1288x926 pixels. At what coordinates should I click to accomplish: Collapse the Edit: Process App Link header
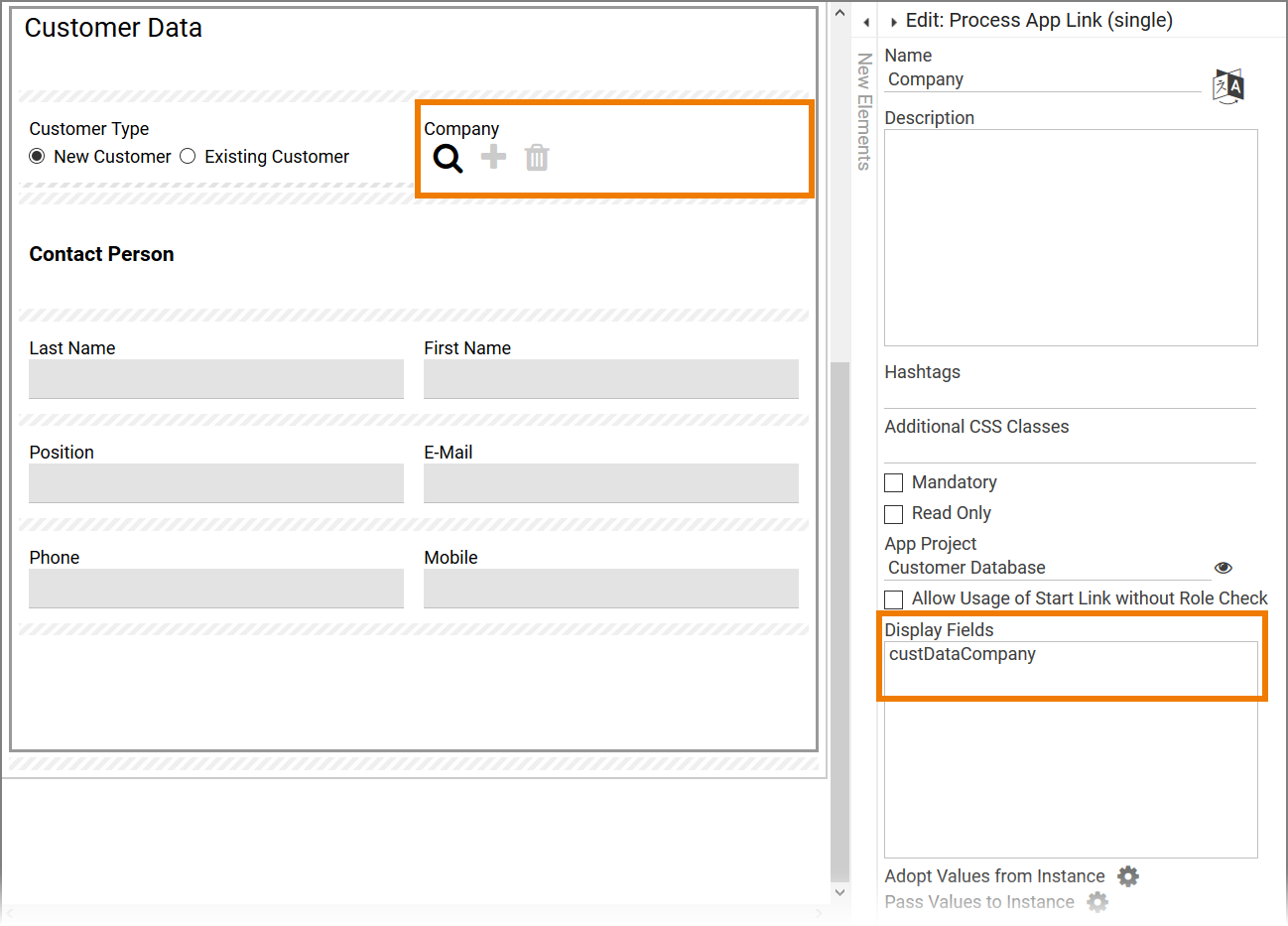[894, 22]
